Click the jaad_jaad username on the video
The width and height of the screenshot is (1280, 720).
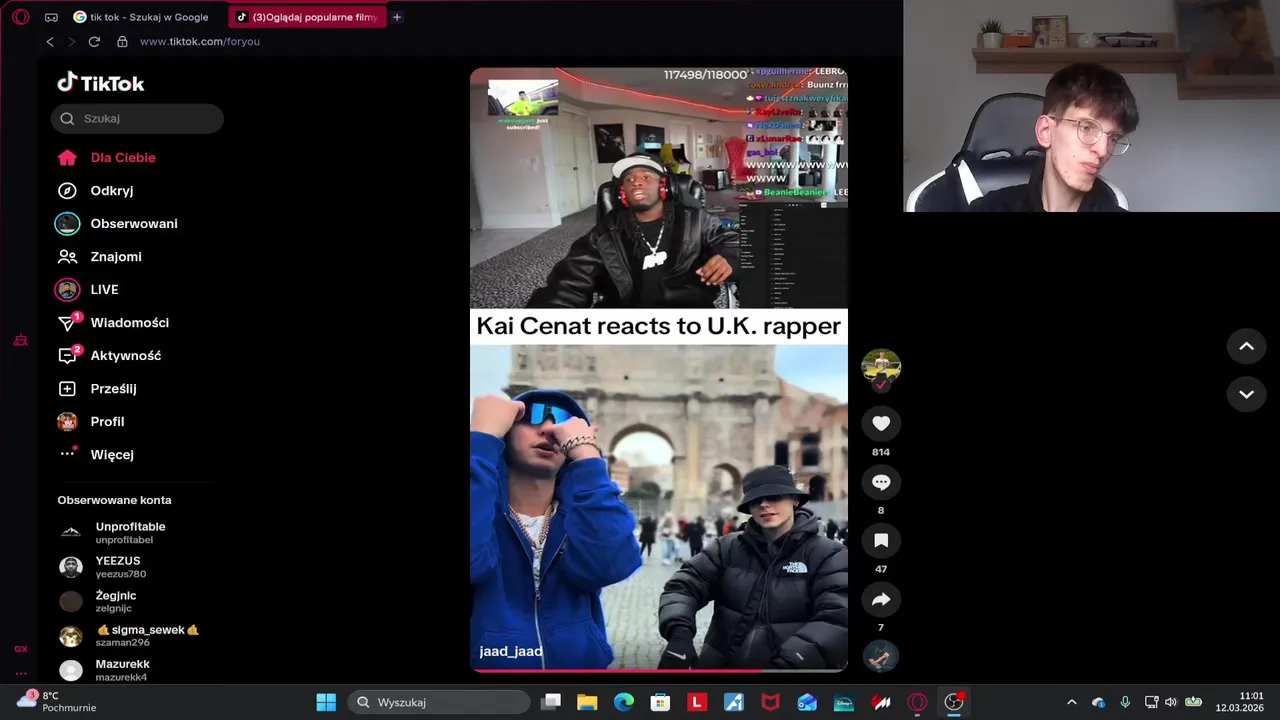(x=511, y=651)
